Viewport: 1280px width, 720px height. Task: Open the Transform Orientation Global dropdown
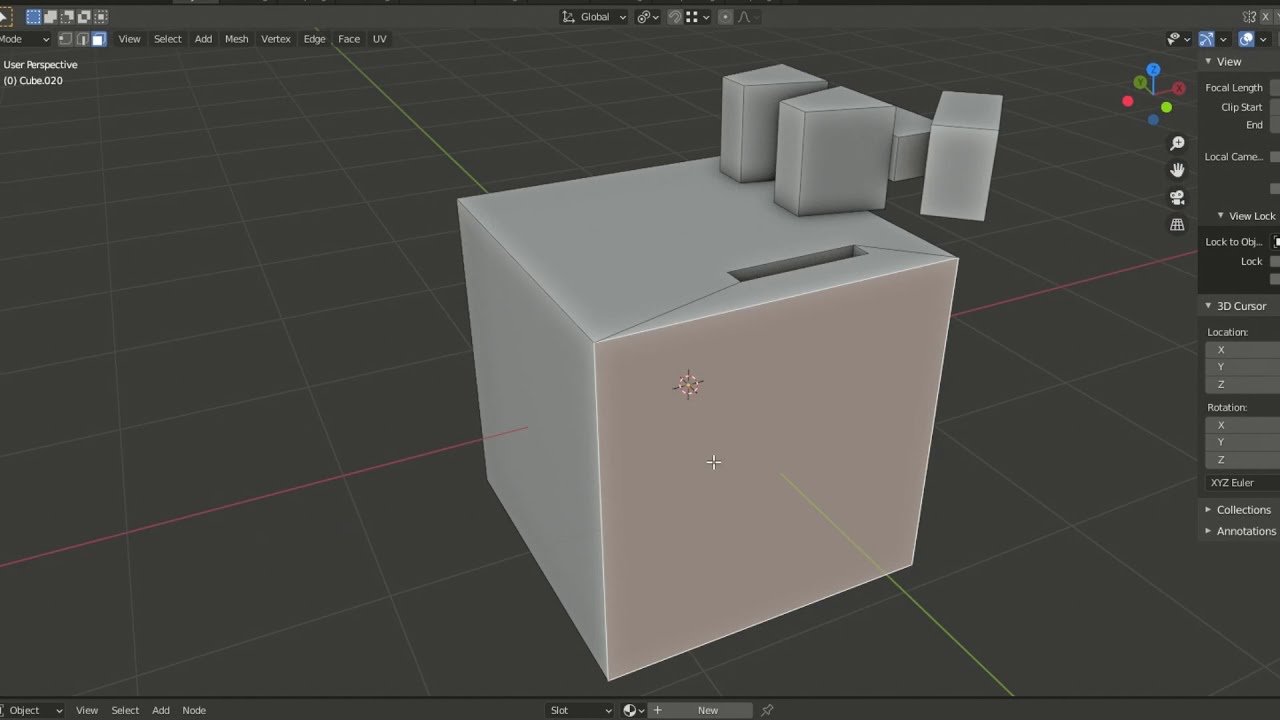[x=595, y=17]
